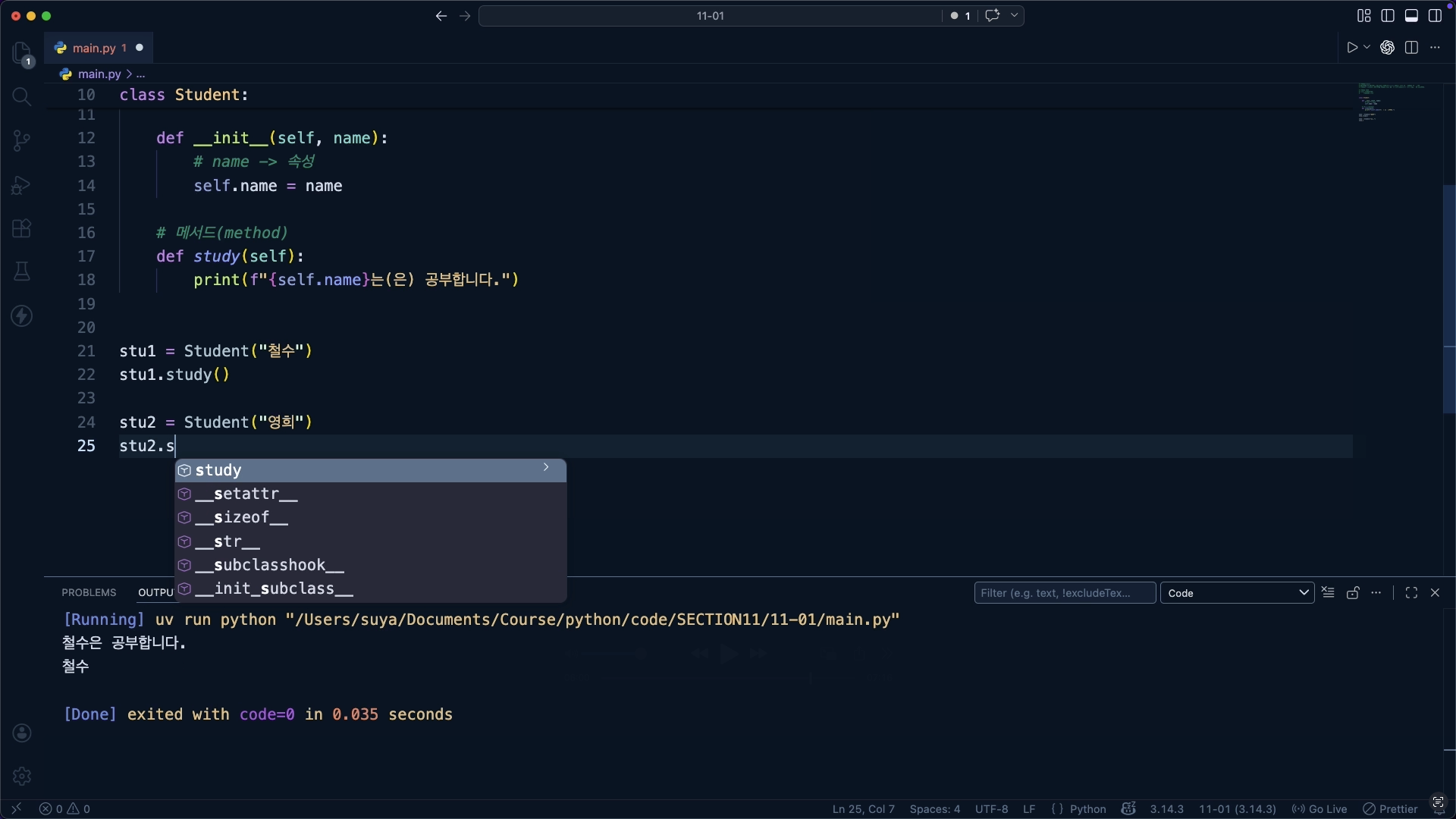Toggle the bottom panel visibility
Viewport: 1456px width, 819px height.
click(1411, 16)
